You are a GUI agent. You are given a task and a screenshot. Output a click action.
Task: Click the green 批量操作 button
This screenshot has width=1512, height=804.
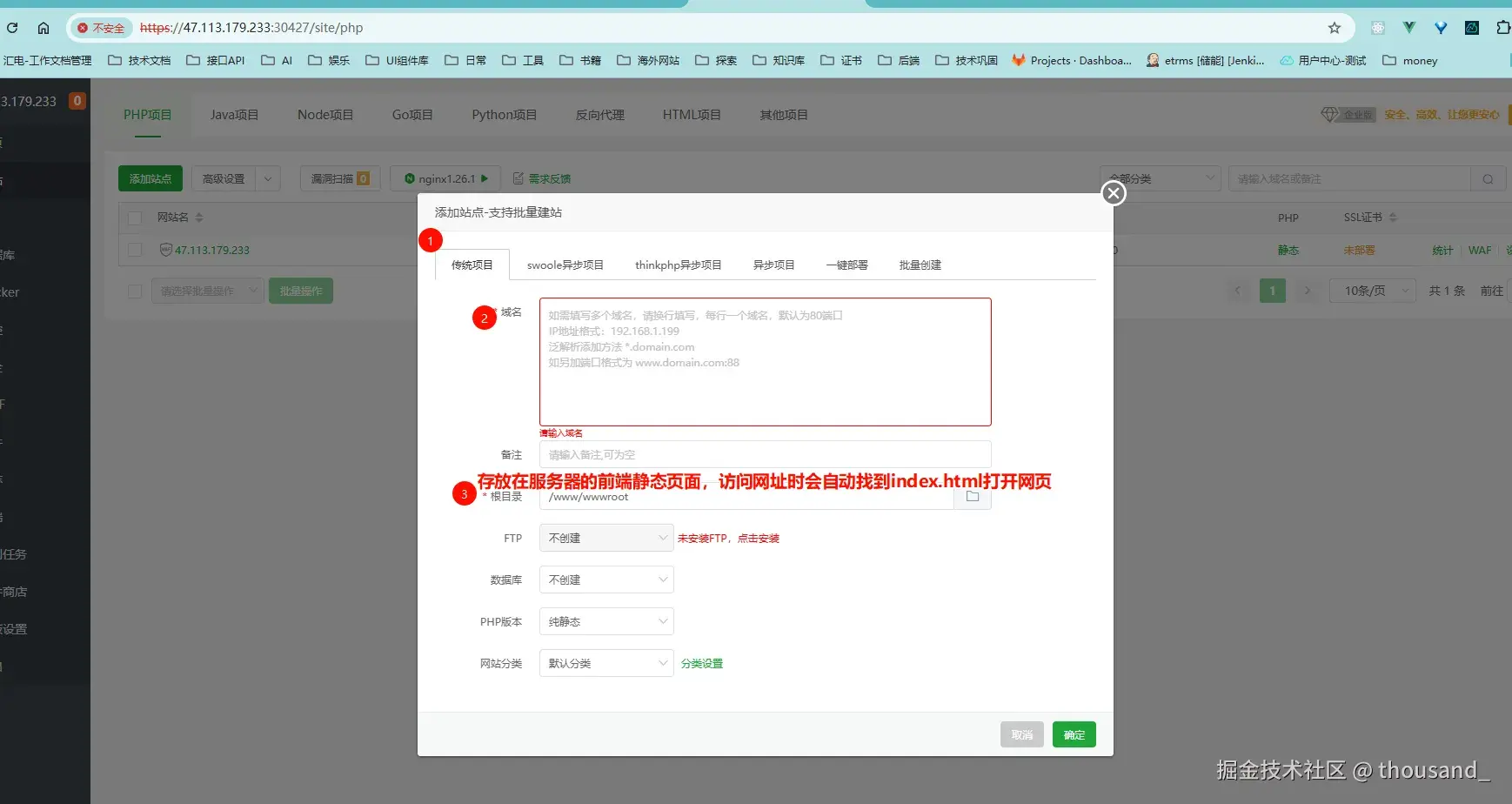[301, 291]
